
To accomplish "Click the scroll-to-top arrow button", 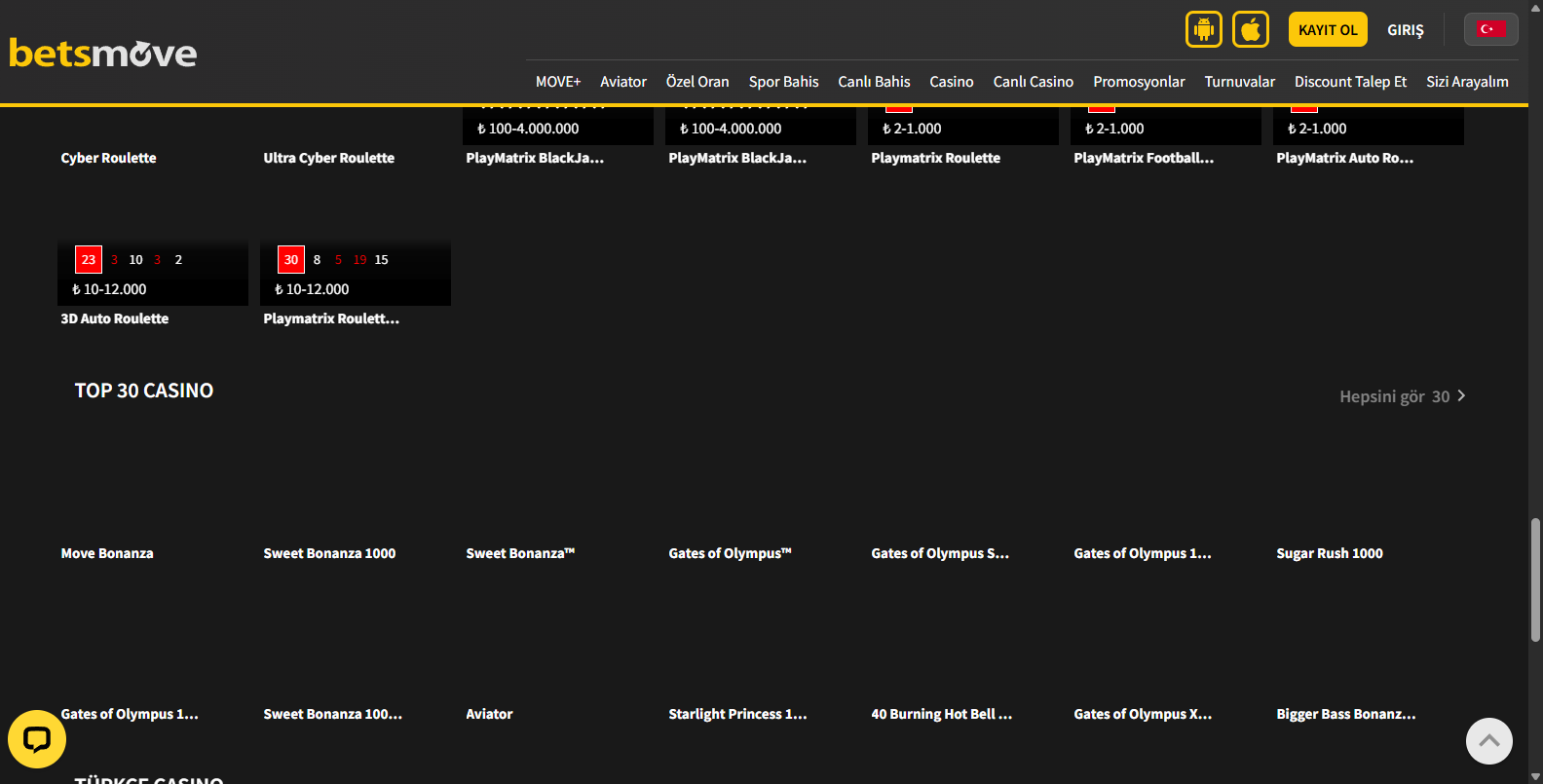I will point(1488,741).
